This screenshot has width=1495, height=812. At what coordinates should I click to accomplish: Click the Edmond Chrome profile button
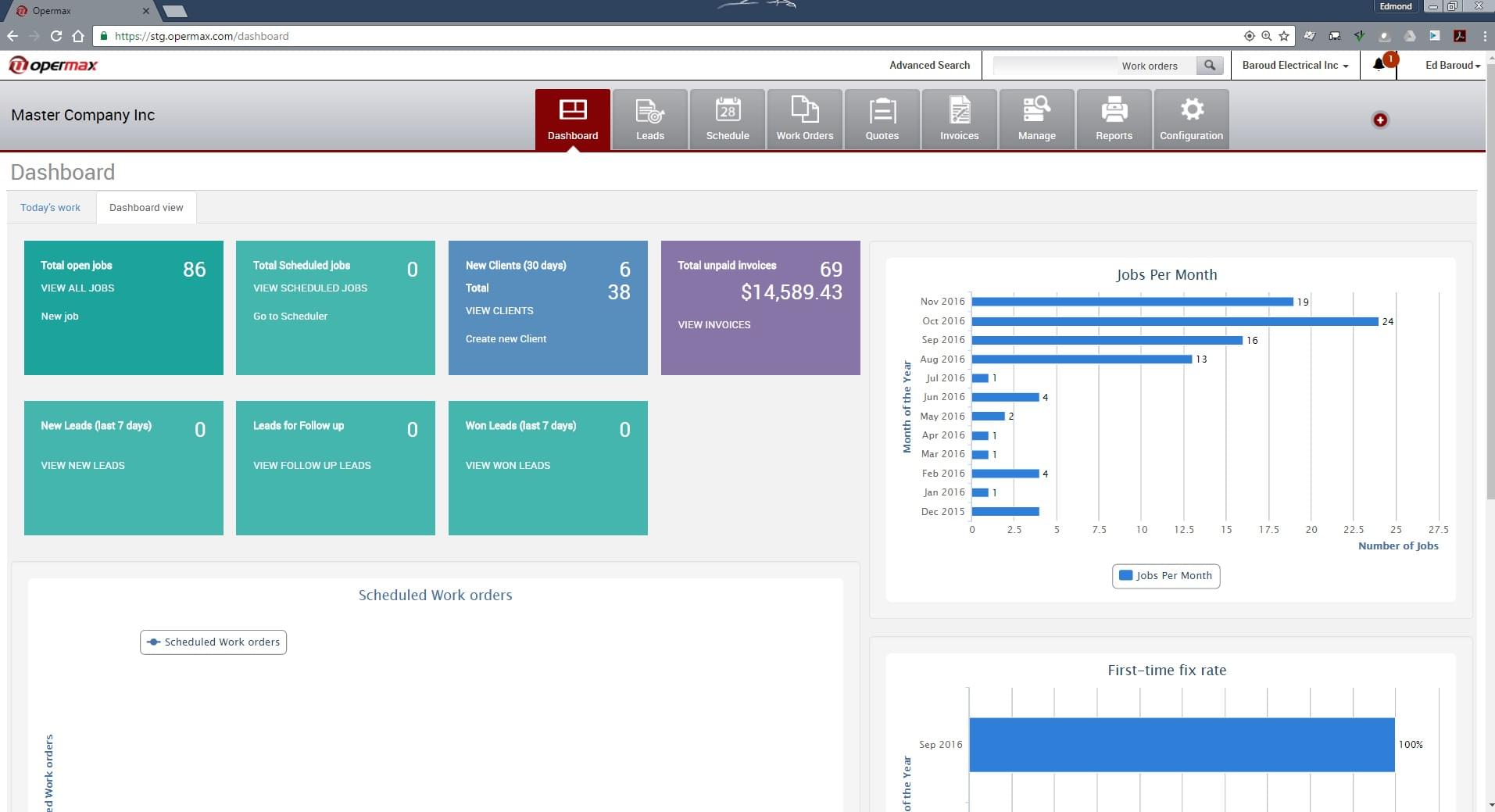[x=1396, y=6]
